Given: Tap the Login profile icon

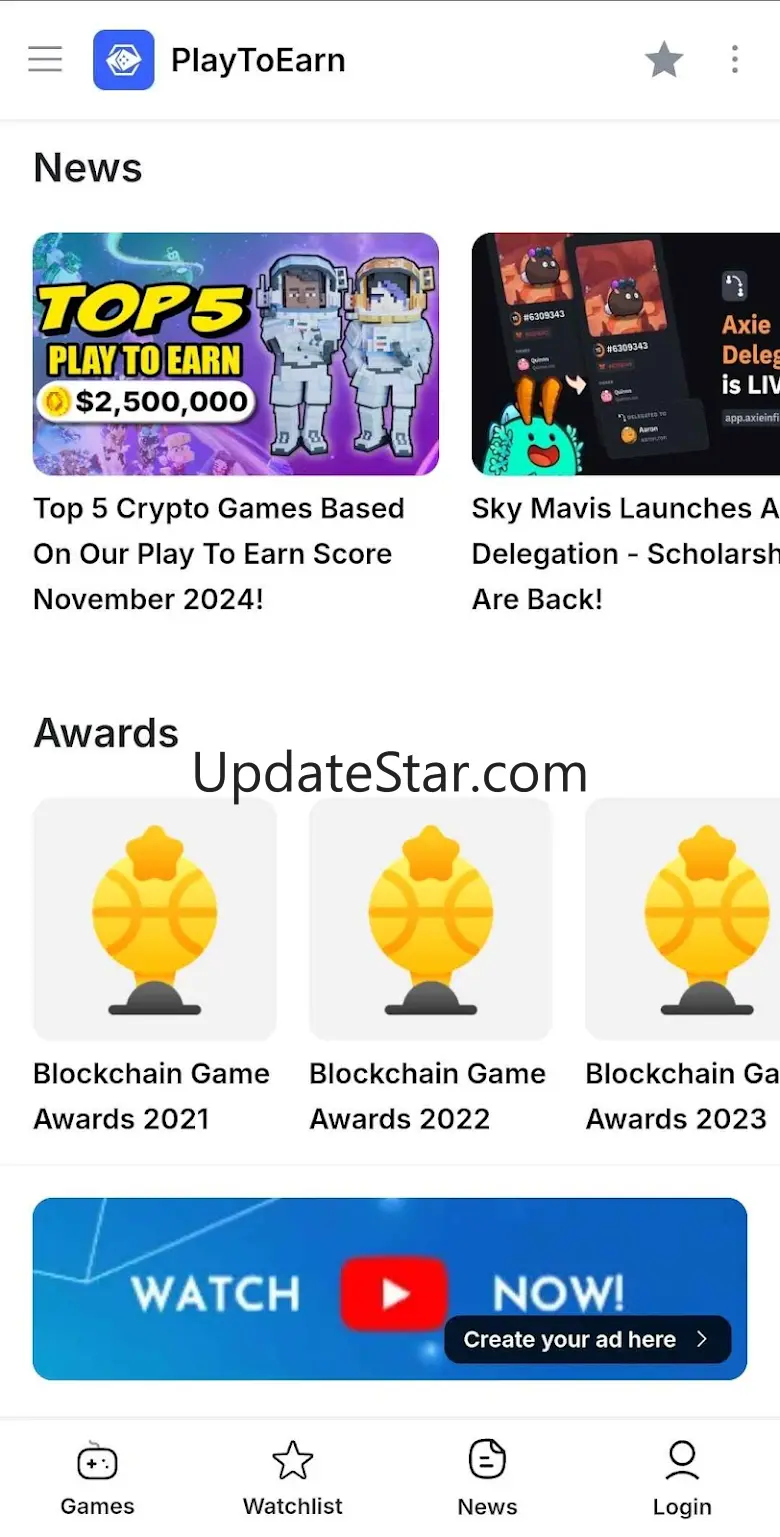Looking at the screenshot, I should click(682, 1461).
